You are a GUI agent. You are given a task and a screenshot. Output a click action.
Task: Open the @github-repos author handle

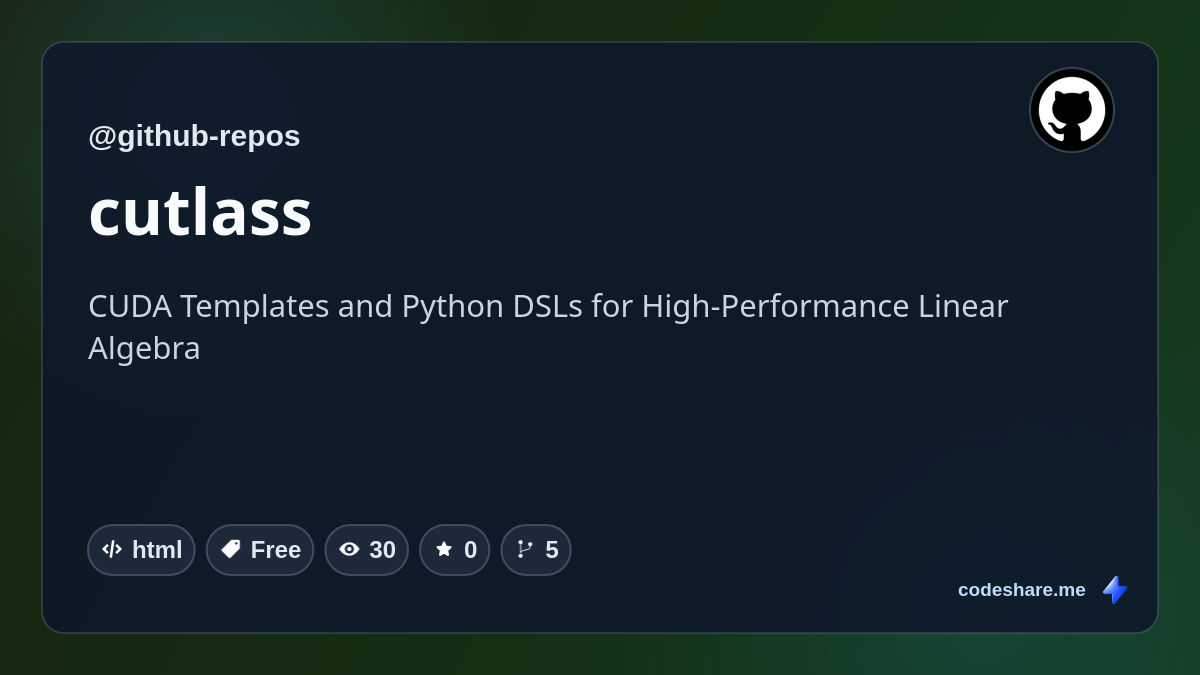pyautogui.click(x=194, y=135)
